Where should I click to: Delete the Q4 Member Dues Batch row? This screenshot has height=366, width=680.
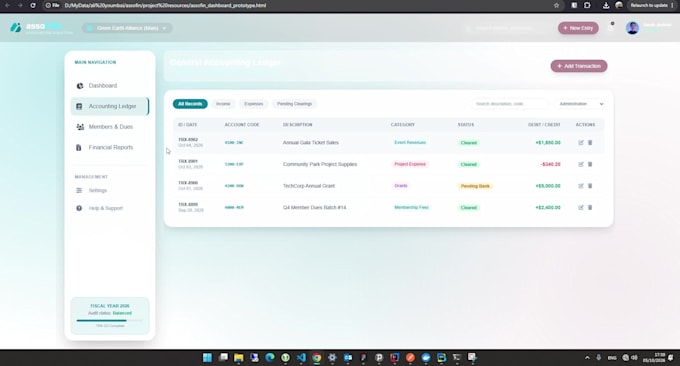(x=590, y=208)
